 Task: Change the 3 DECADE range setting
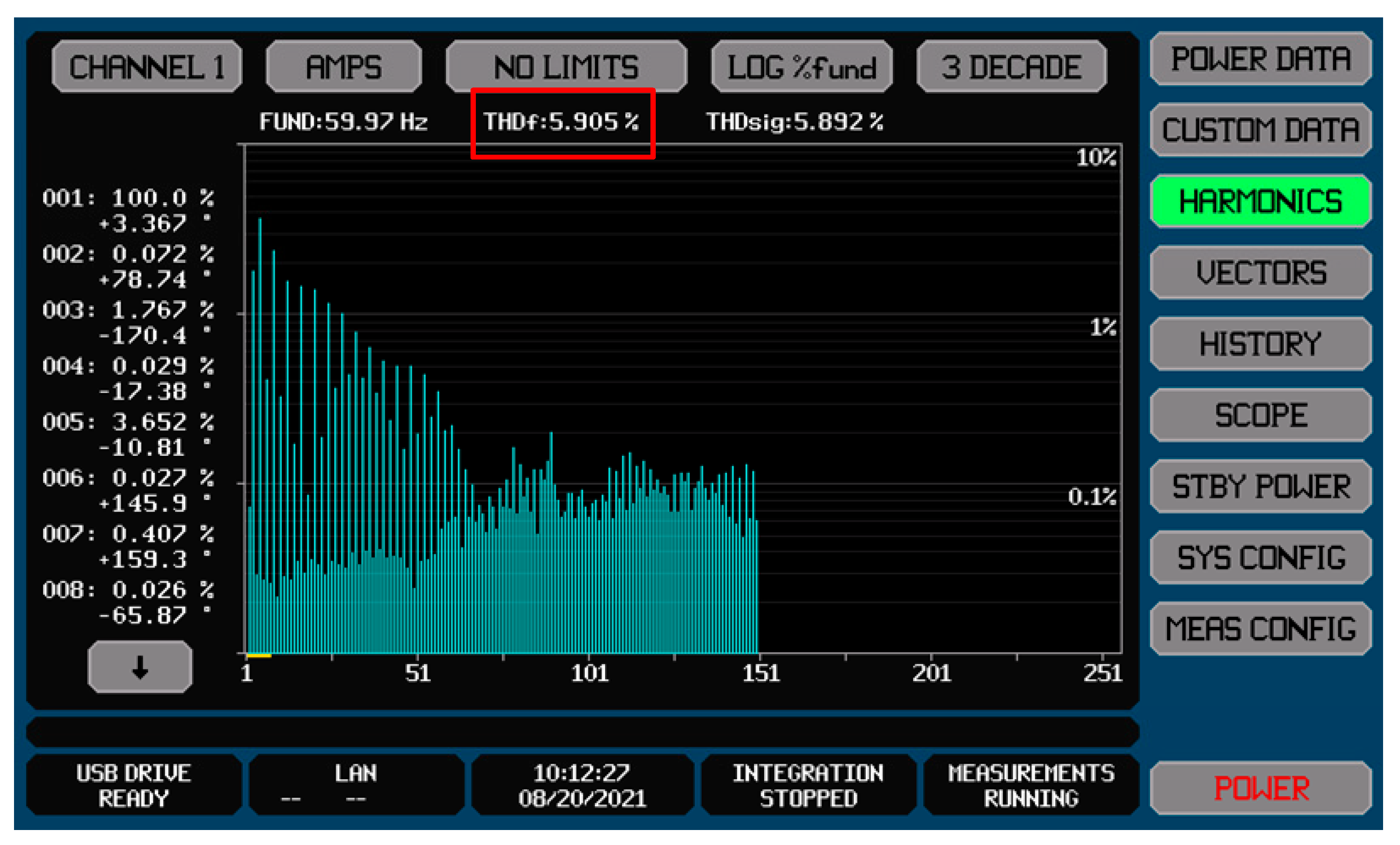click(1011, 67)
